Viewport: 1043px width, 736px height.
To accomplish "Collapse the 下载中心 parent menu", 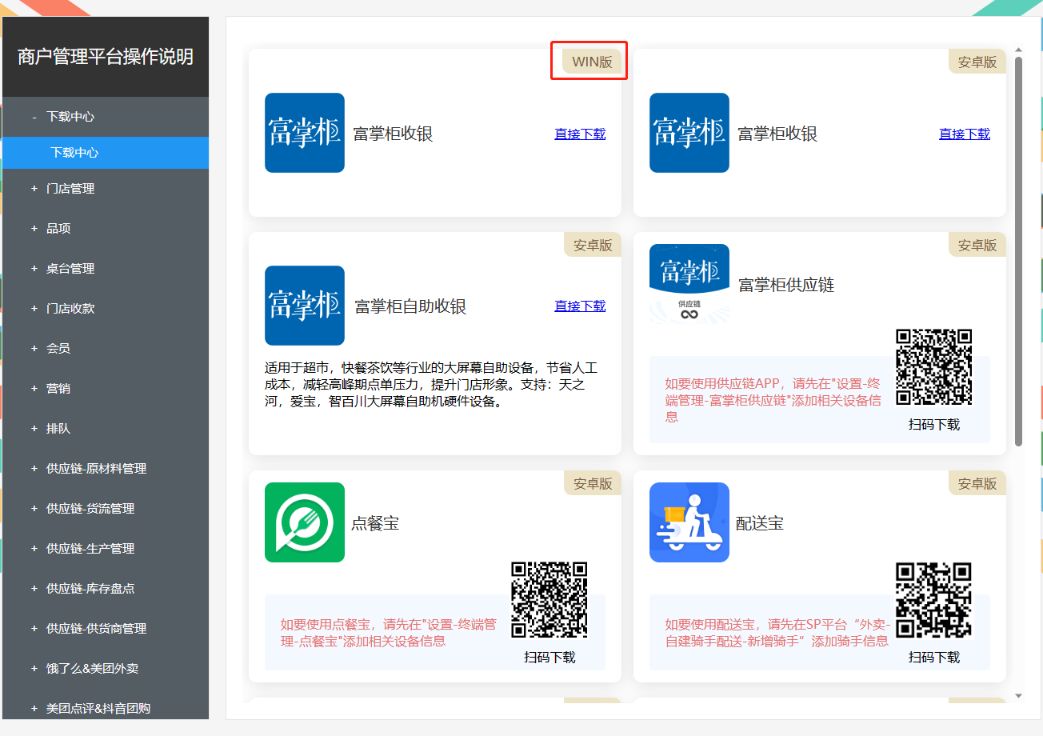I will pyautogui.click(x=106, y=116).
